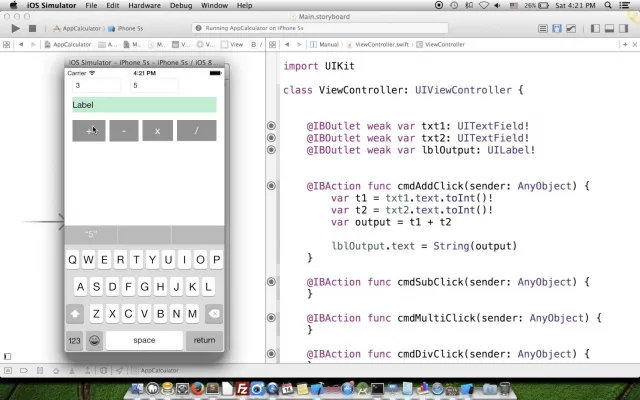Open Spotlight search in menu bar
This screenshot has width=640, height=400.
(608, 5)
